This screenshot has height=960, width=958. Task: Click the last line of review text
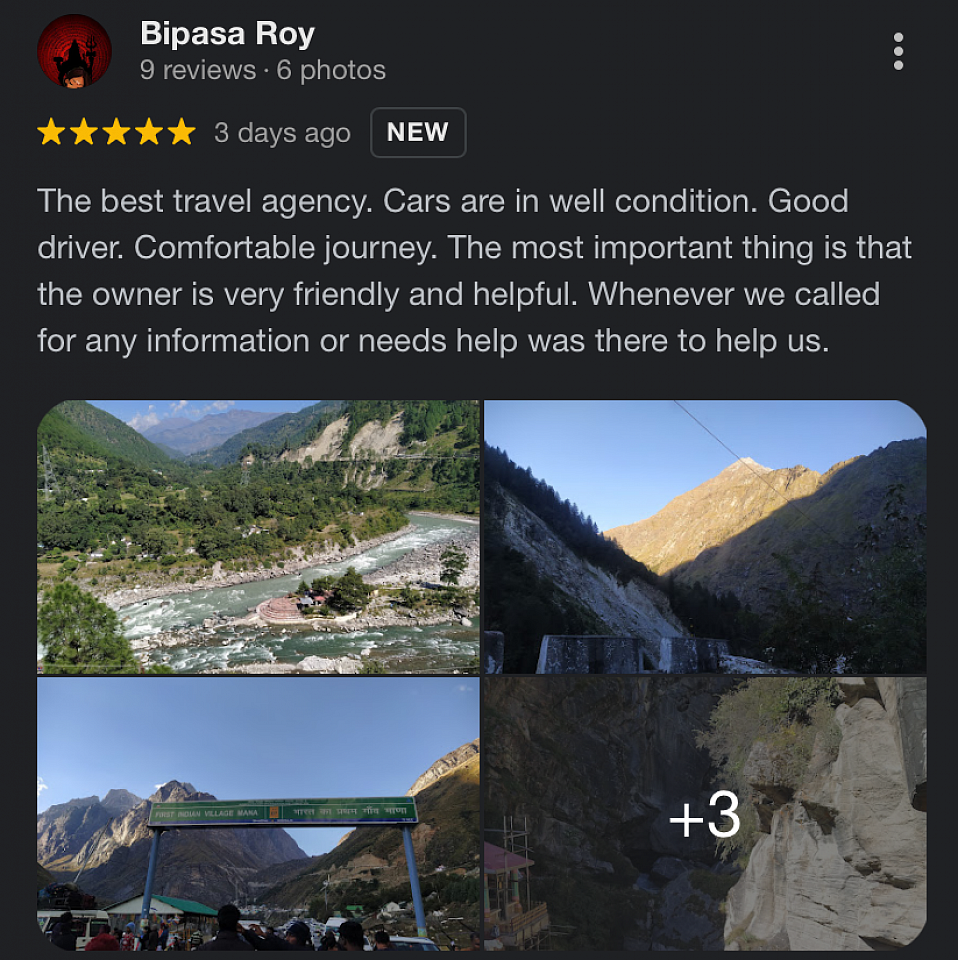pos(433,341)
